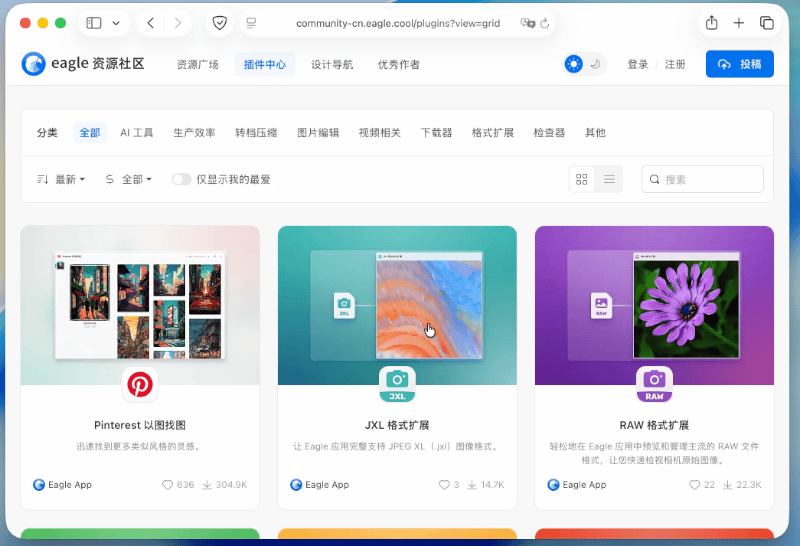Click the Eagle logo icon

coord(34,64)
